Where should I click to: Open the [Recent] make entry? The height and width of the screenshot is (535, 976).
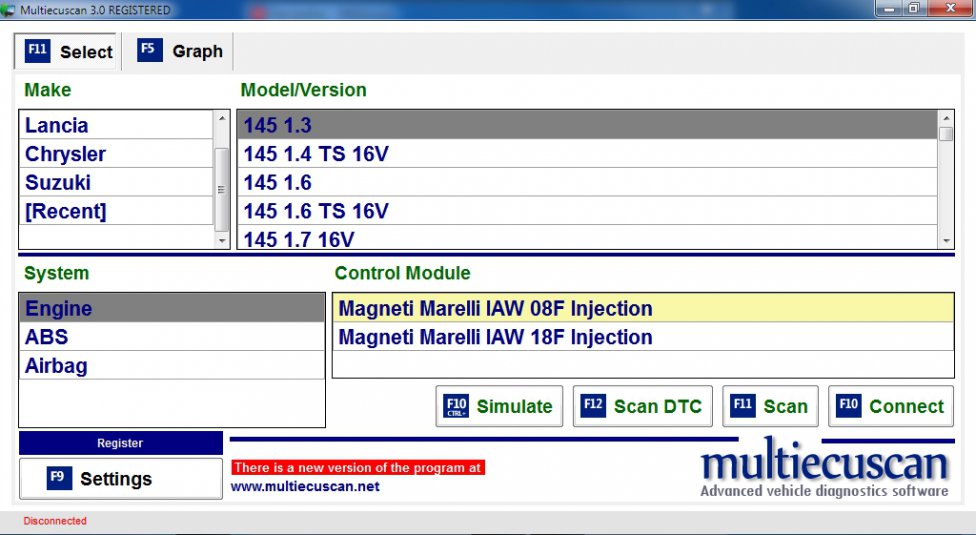point(65,211)
